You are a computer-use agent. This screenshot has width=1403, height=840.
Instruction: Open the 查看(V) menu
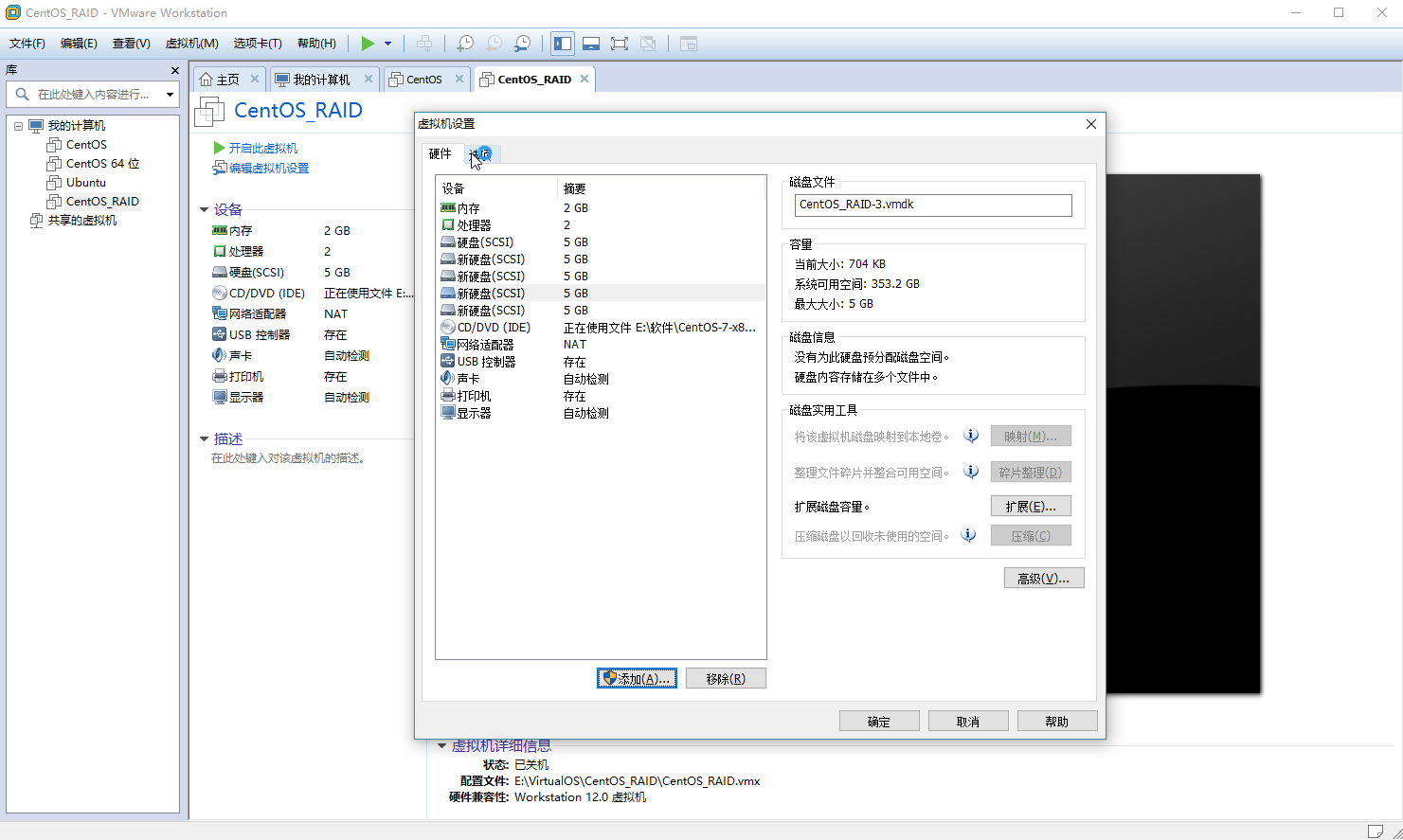tap(132, 44)
